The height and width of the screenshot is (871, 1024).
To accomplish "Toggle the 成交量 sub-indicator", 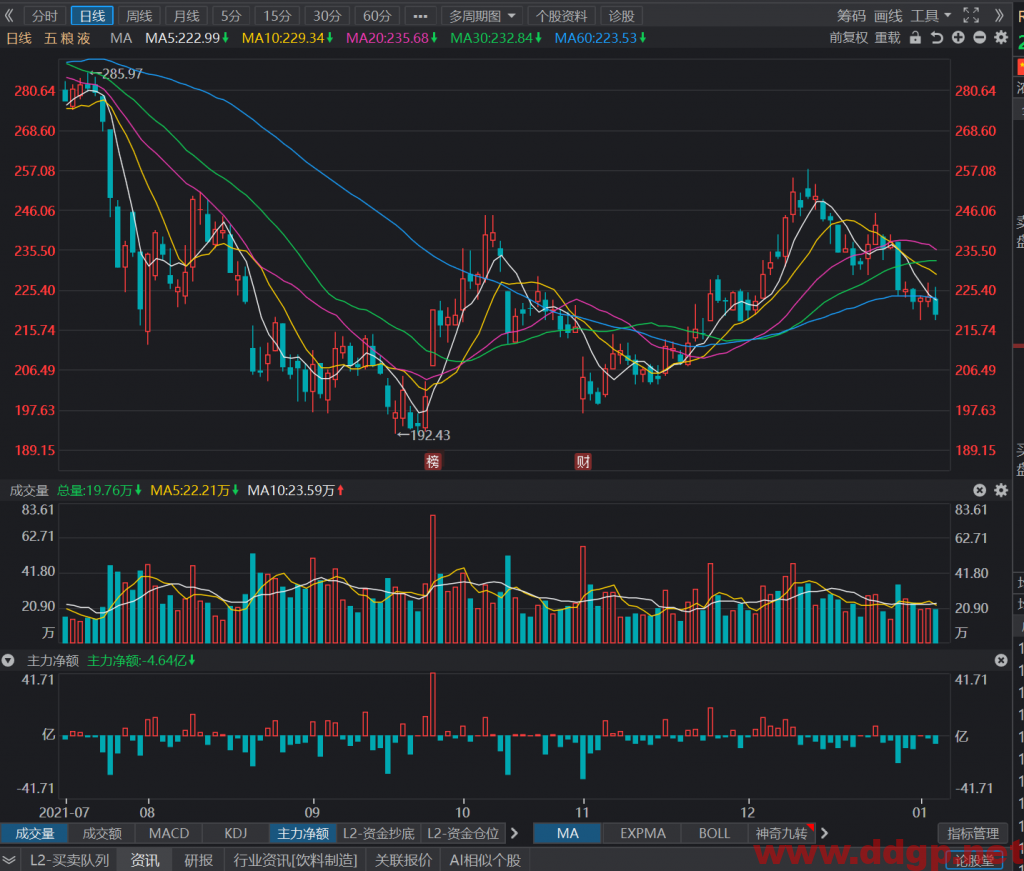I will point(35,833).
